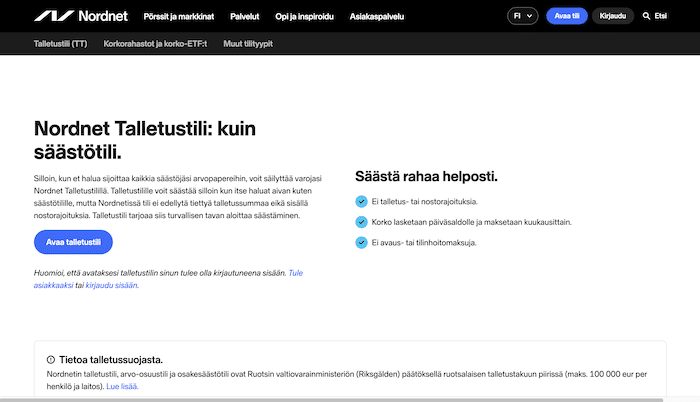Open Asiakaspalvelu menu
This screenshot has height=402, width=700.
tap(377, 17)
